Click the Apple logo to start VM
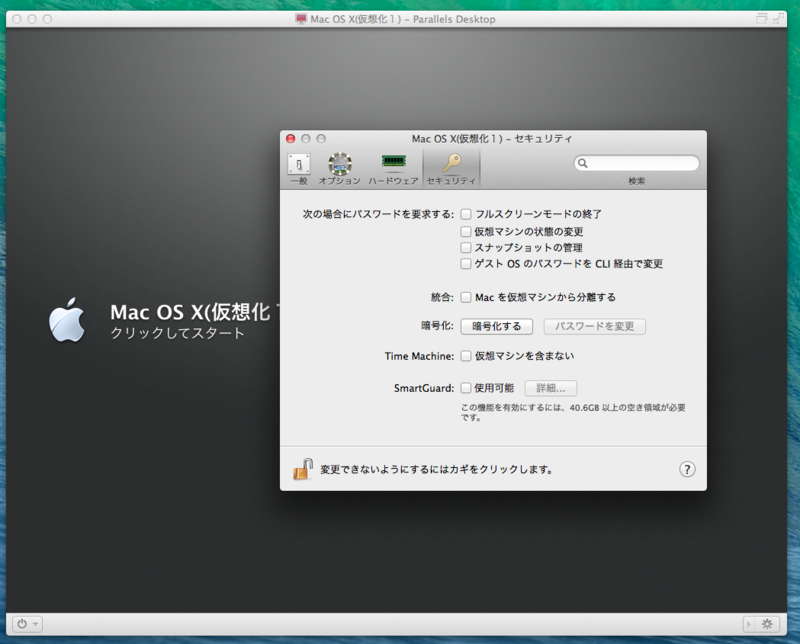 [x=67, y=320]
